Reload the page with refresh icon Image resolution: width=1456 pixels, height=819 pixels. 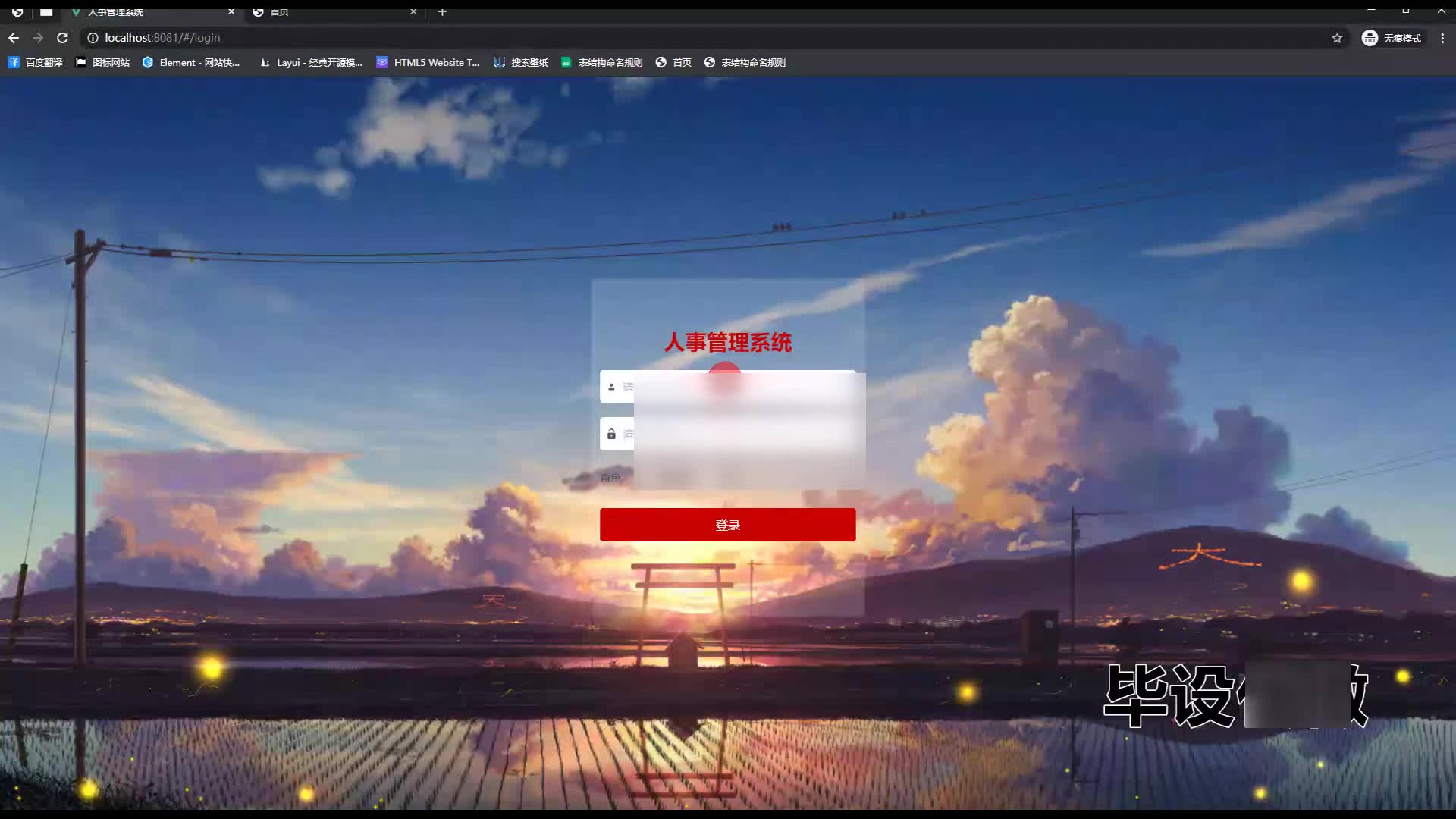click(63, 38)
